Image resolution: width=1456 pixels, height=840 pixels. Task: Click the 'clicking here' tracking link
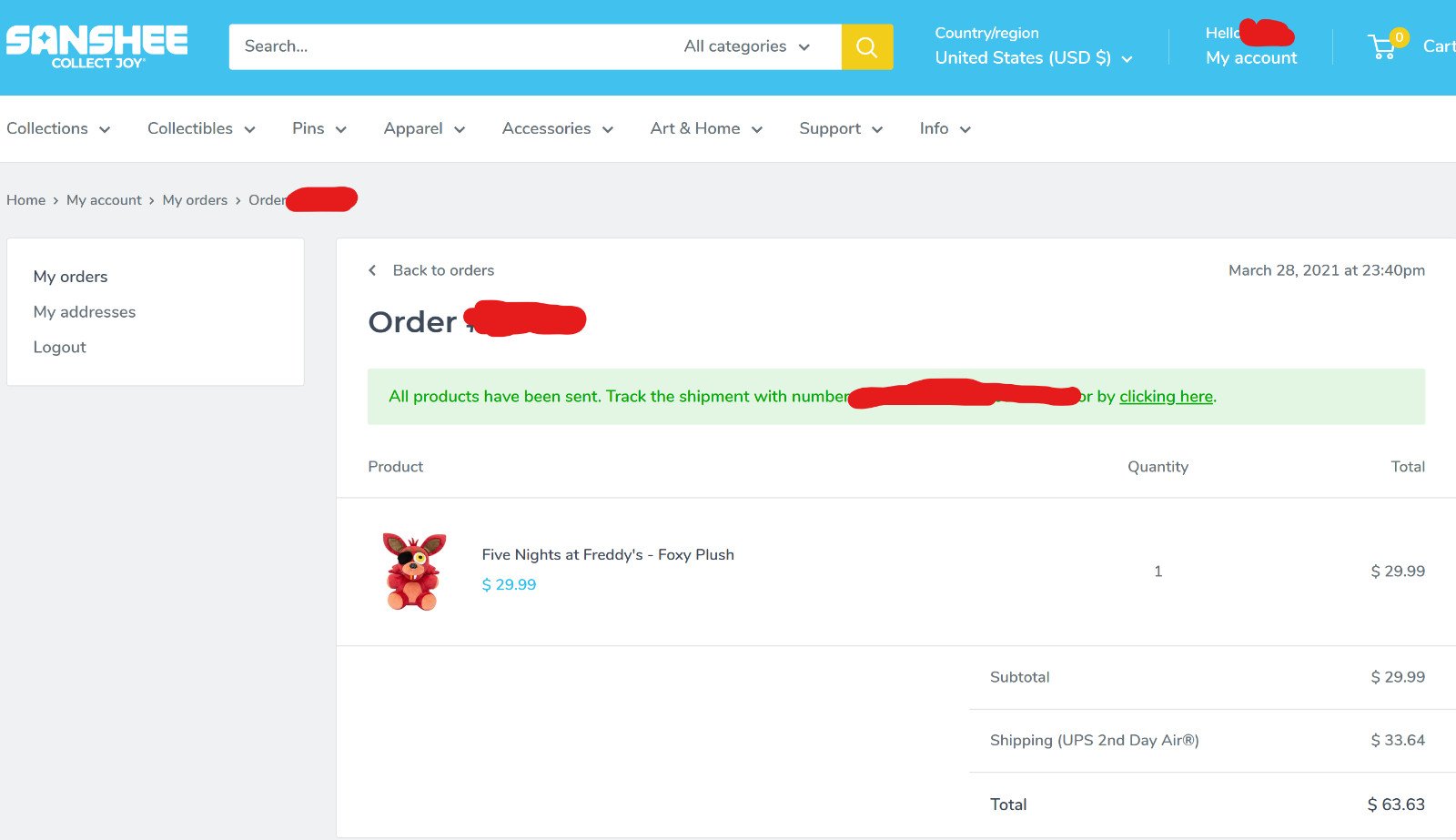(x=1166, y=396)
